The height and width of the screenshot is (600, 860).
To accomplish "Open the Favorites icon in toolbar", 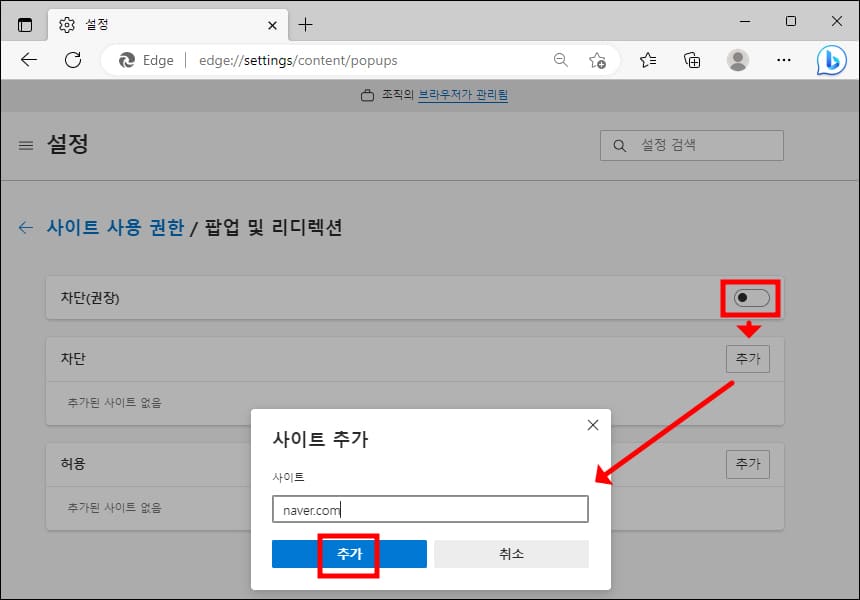I will point(647,60).
